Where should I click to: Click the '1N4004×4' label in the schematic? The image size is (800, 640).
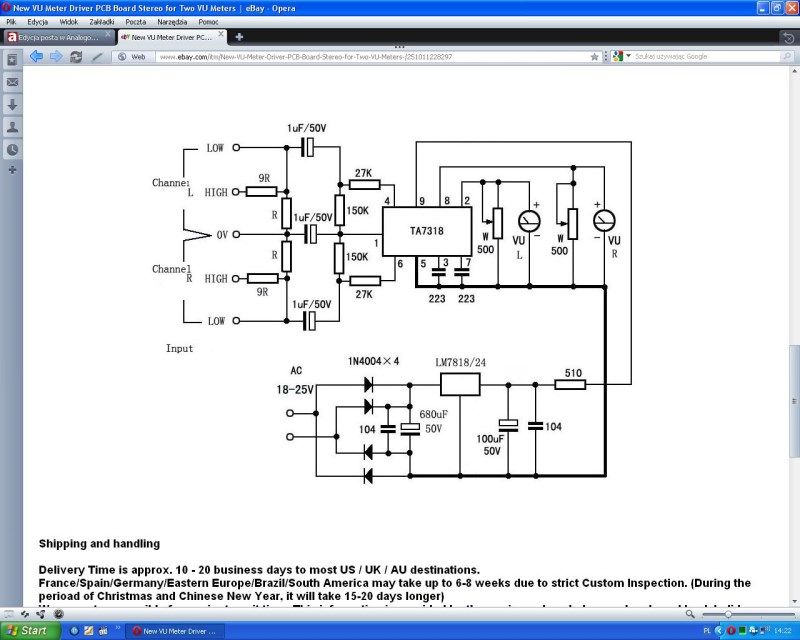(373, 361)
